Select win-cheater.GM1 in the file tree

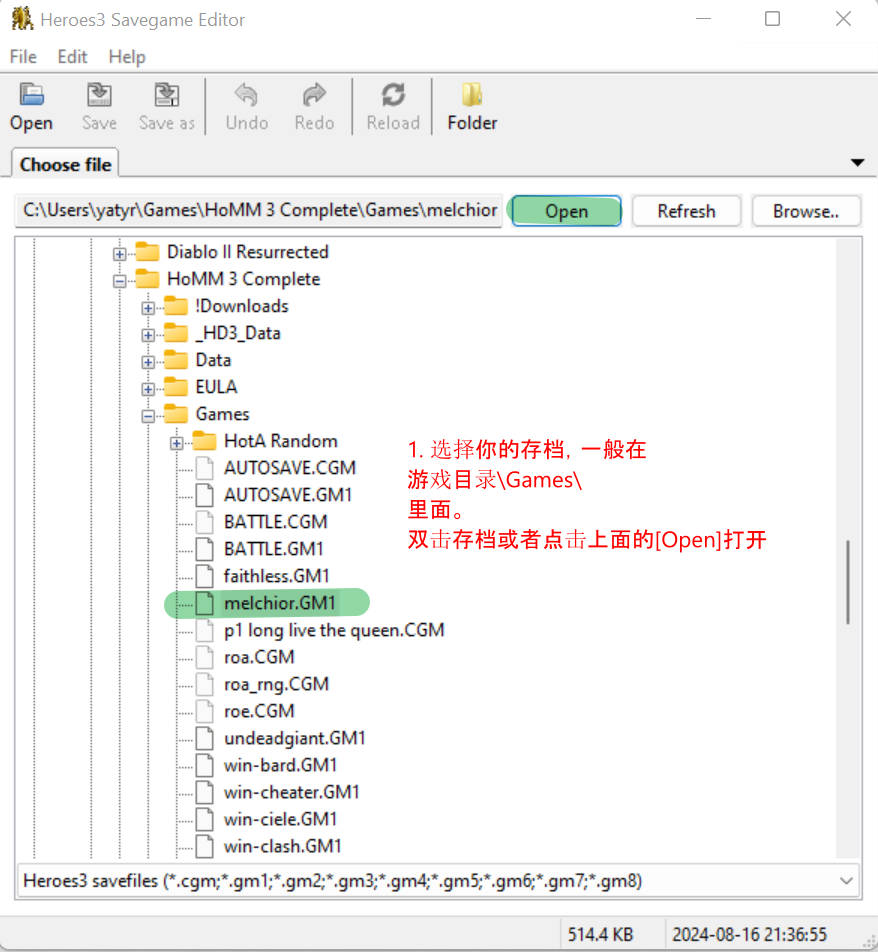click(291, 792)
